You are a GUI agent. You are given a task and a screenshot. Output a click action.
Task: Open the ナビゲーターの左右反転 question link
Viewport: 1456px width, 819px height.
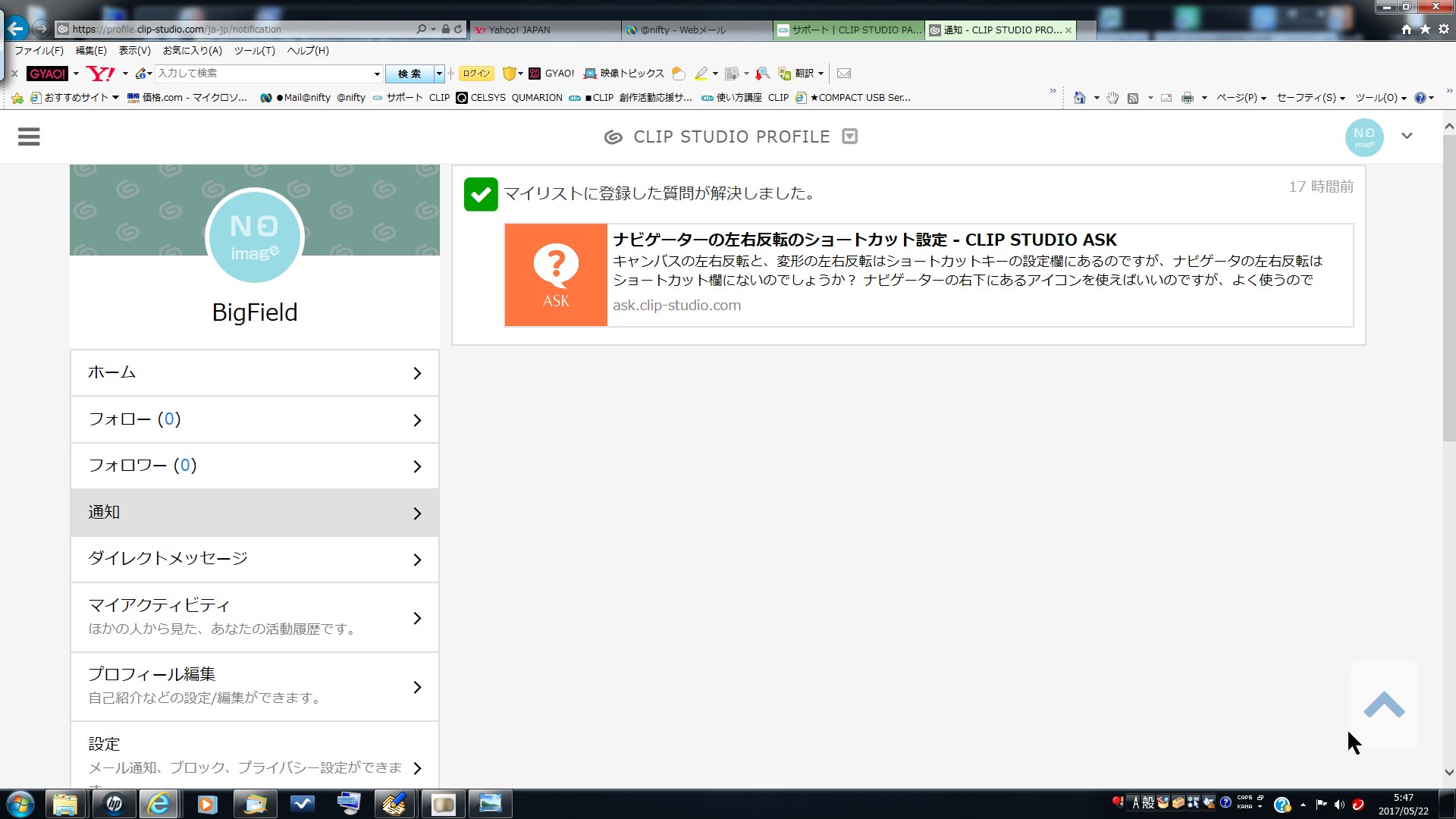(864, 240)
